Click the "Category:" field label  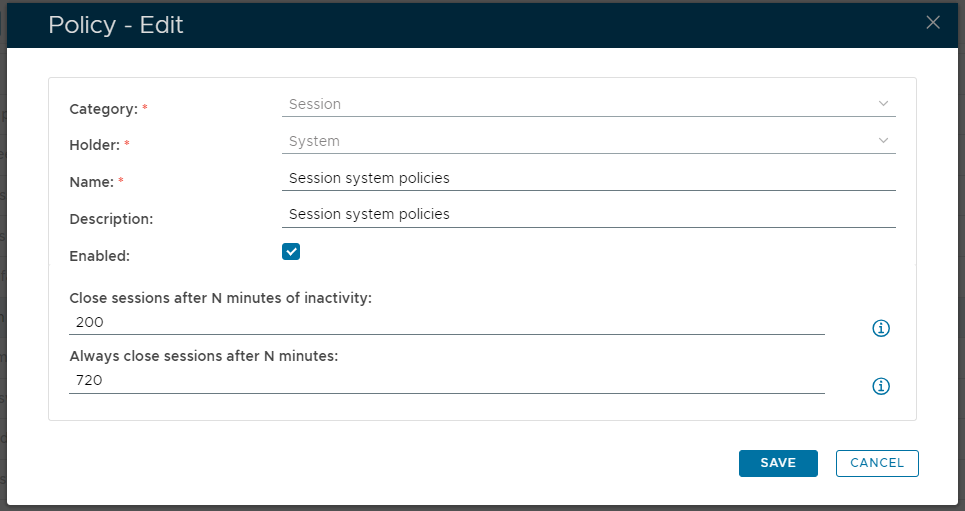click(103, 108)
